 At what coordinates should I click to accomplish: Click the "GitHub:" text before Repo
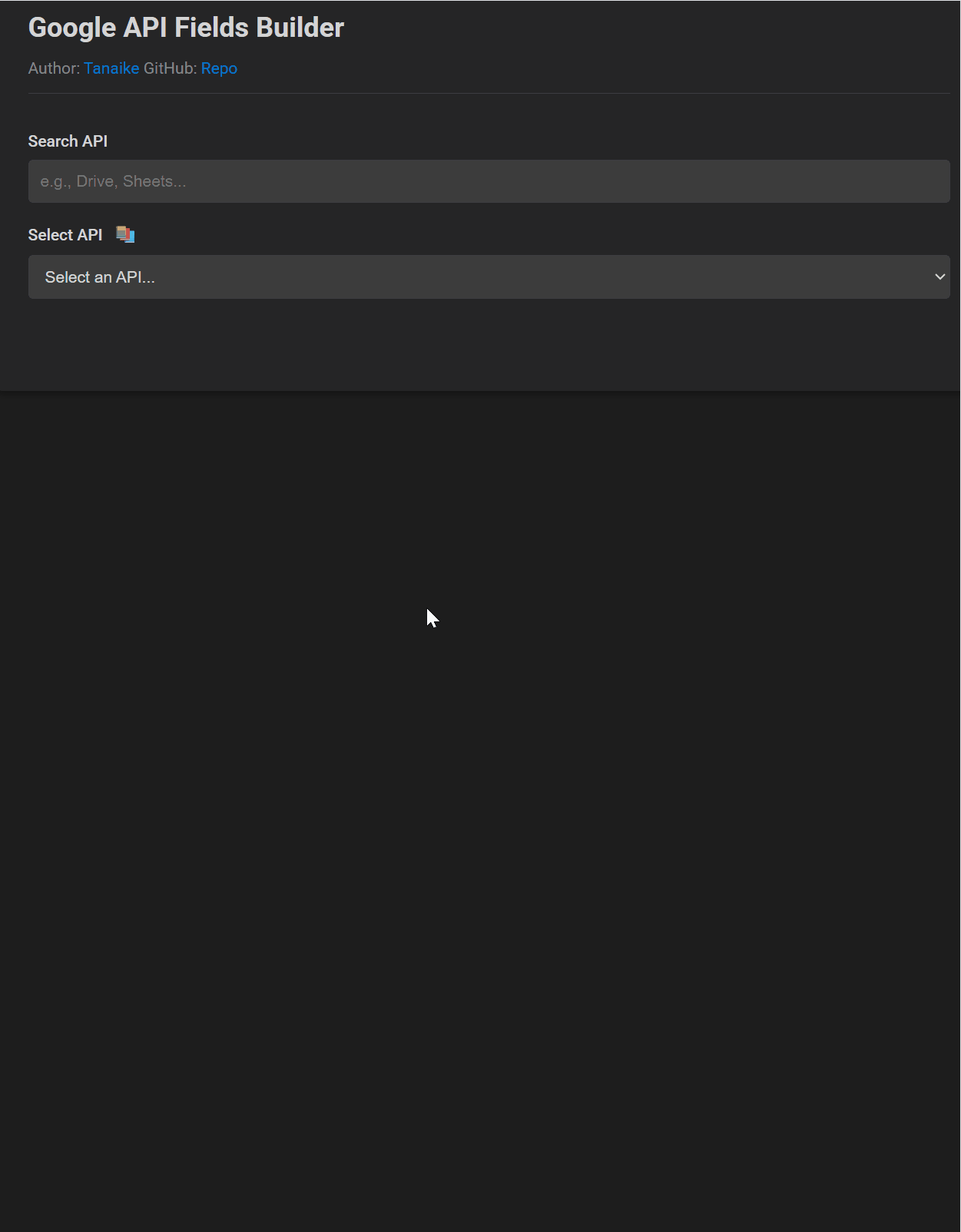171,68
